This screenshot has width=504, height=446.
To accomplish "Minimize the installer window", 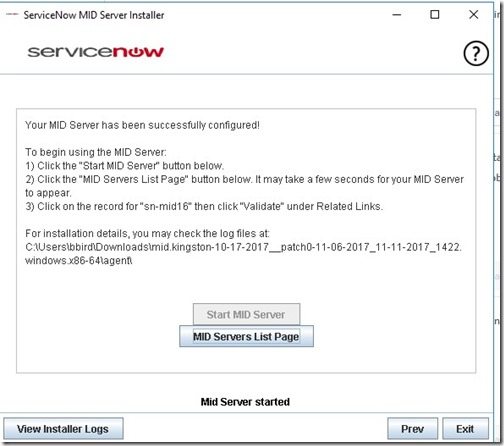I will pyautogui.click(x=397, y=15).
